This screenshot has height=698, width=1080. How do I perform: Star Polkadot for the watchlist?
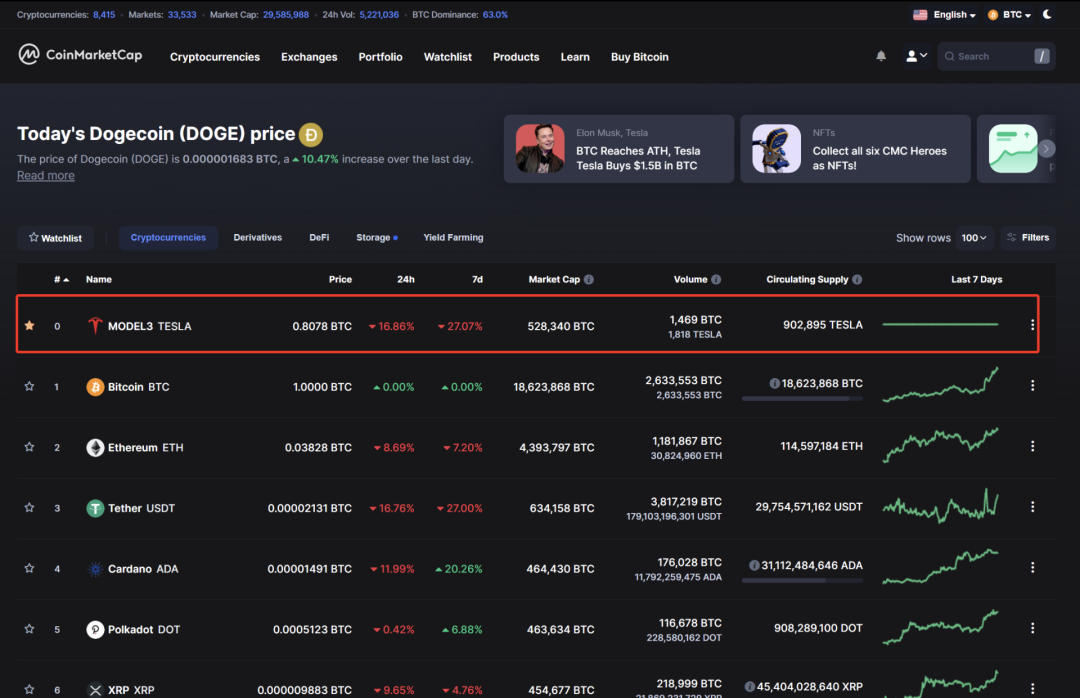(29, 628)
